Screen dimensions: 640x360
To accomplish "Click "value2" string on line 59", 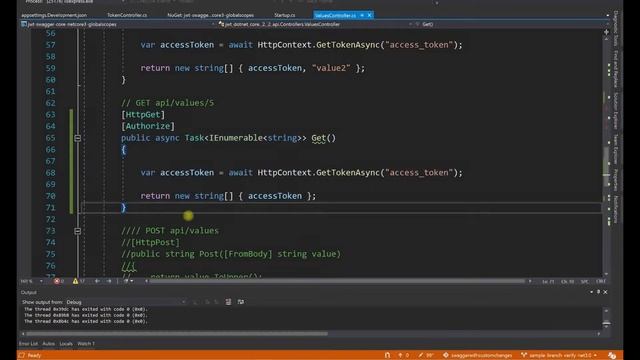I will 331,68.
